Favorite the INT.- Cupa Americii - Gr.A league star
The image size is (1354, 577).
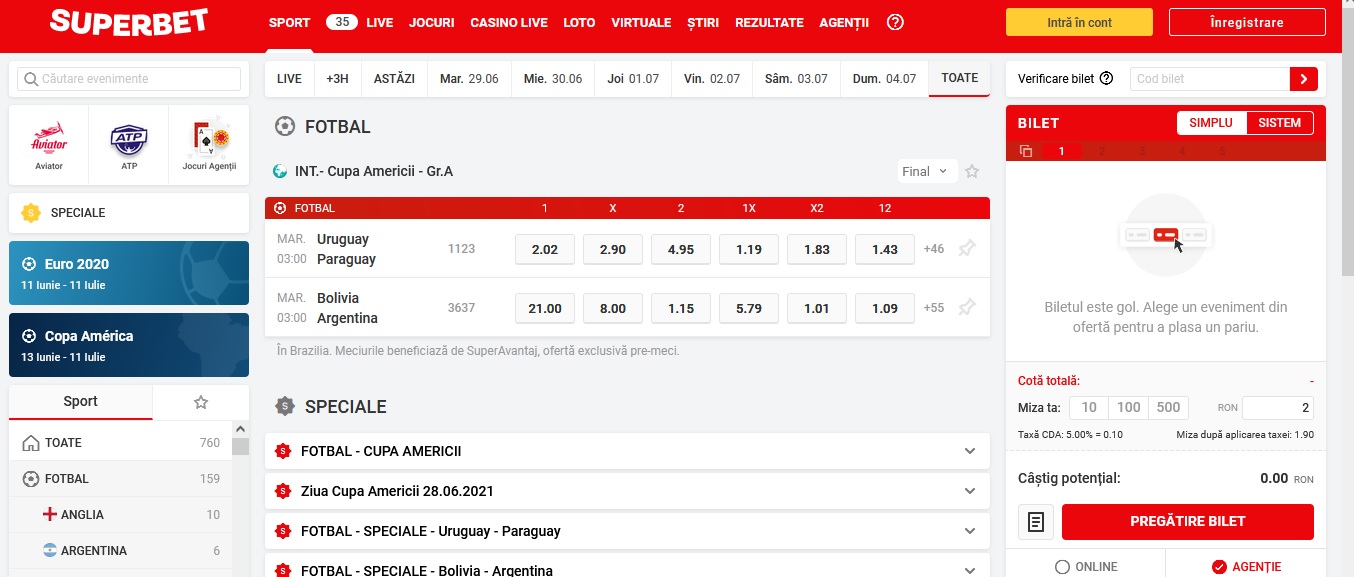point(972,171)
